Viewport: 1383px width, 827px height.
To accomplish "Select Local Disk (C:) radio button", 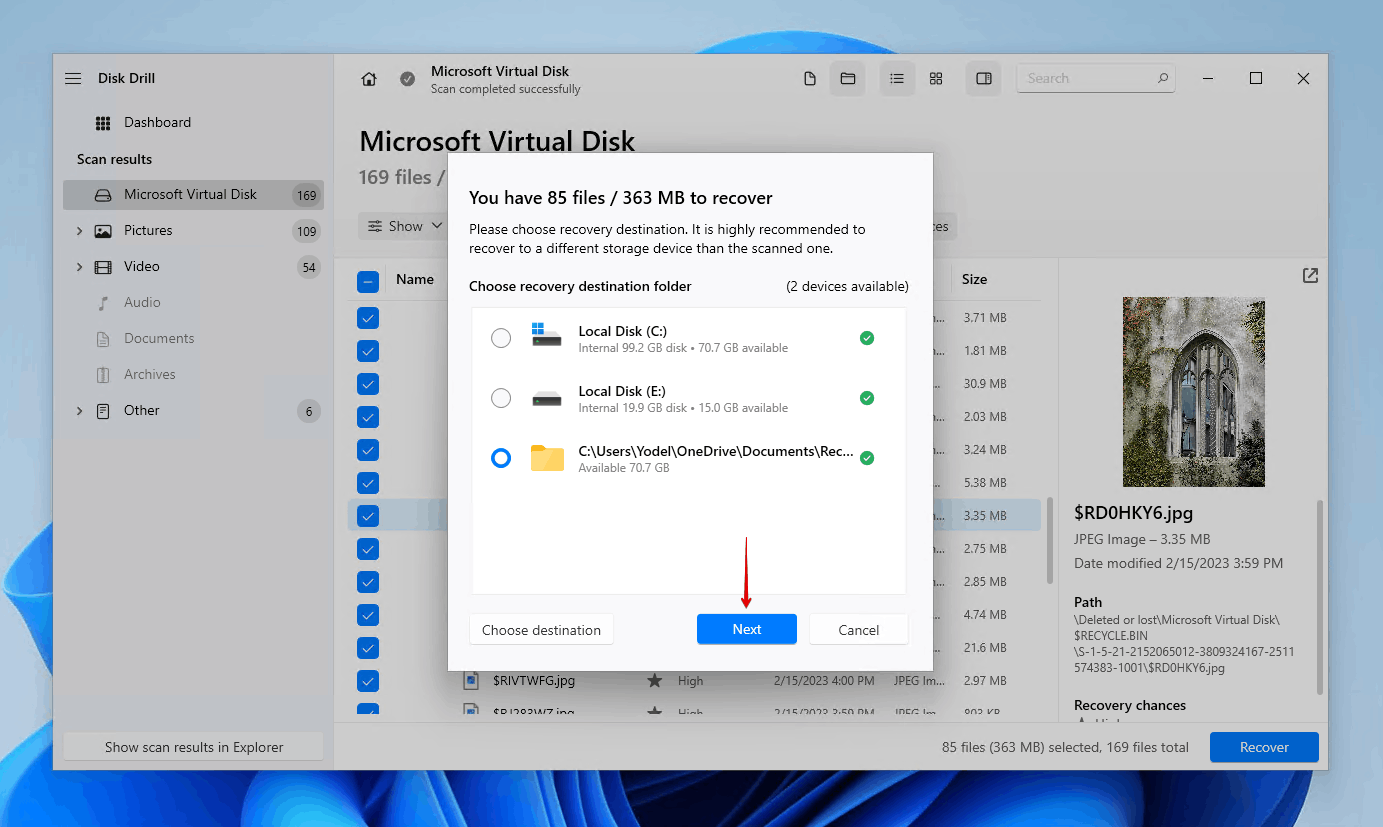I will pyautogui.click(x=501, y=338).
